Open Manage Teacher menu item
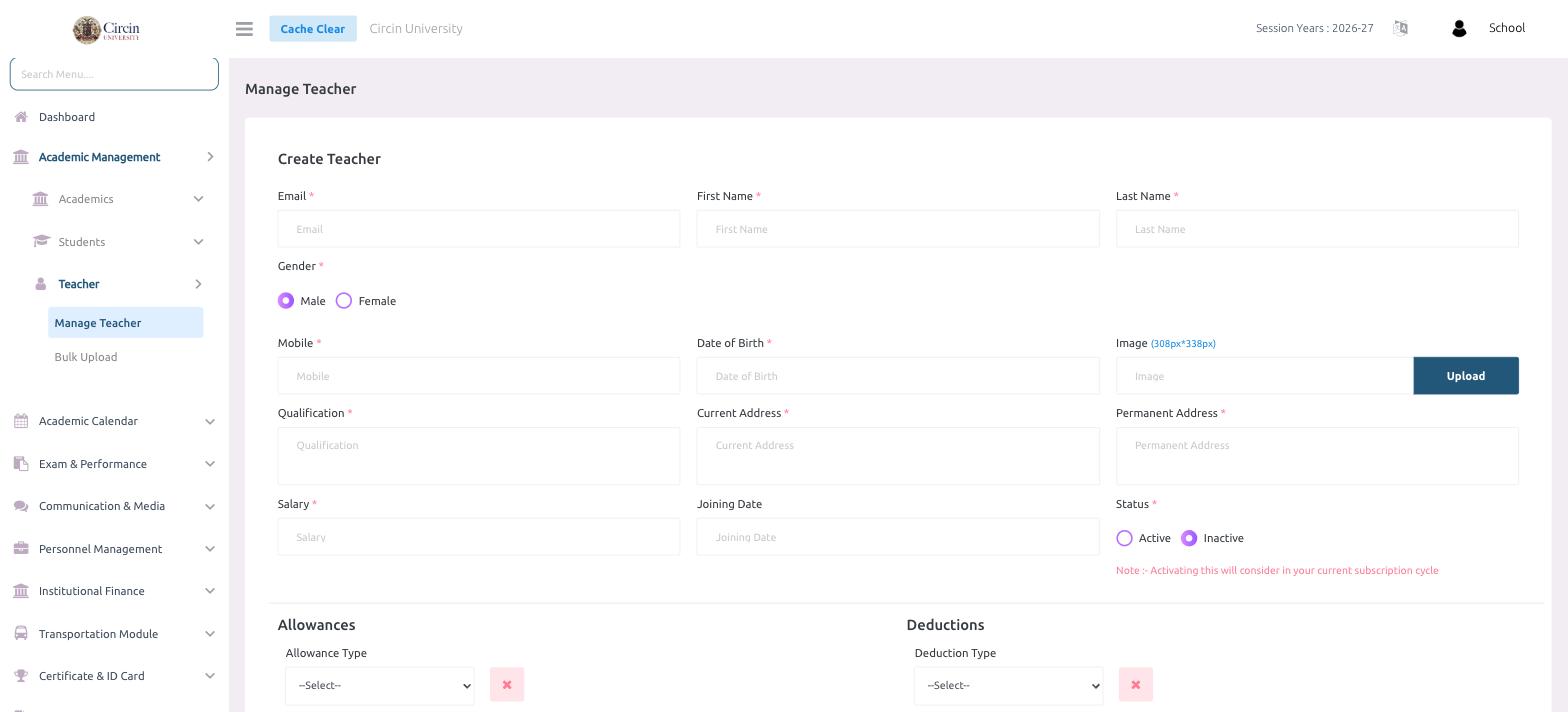The height and width of the screenshot is (712, 1568). [x=125, y=323]
